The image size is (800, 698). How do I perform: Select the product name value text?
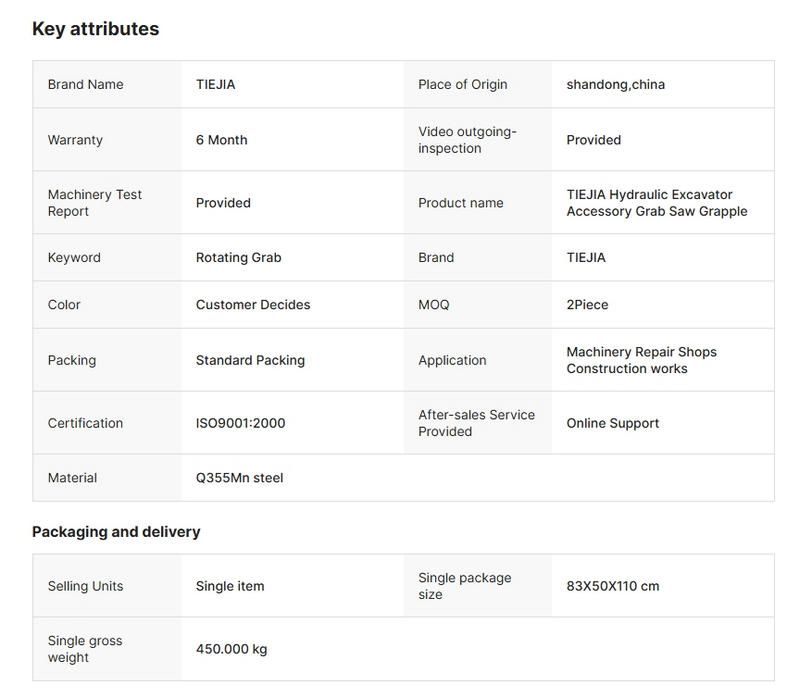(x=656, y=203)
